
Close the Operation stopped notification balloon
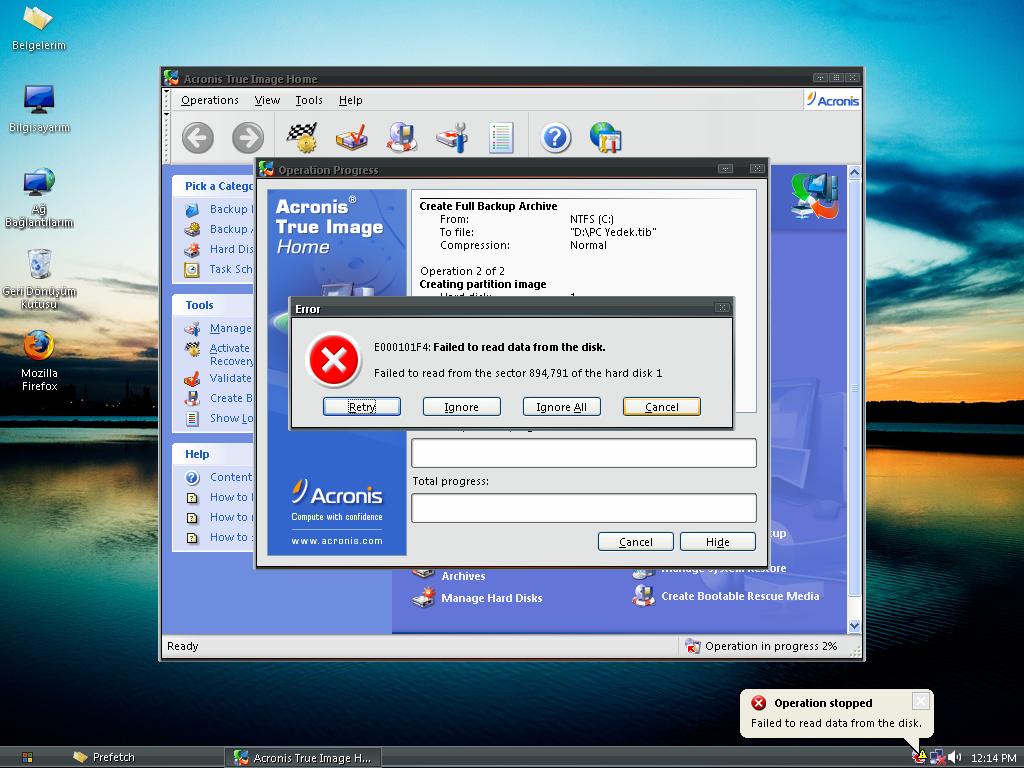point(920,701)
